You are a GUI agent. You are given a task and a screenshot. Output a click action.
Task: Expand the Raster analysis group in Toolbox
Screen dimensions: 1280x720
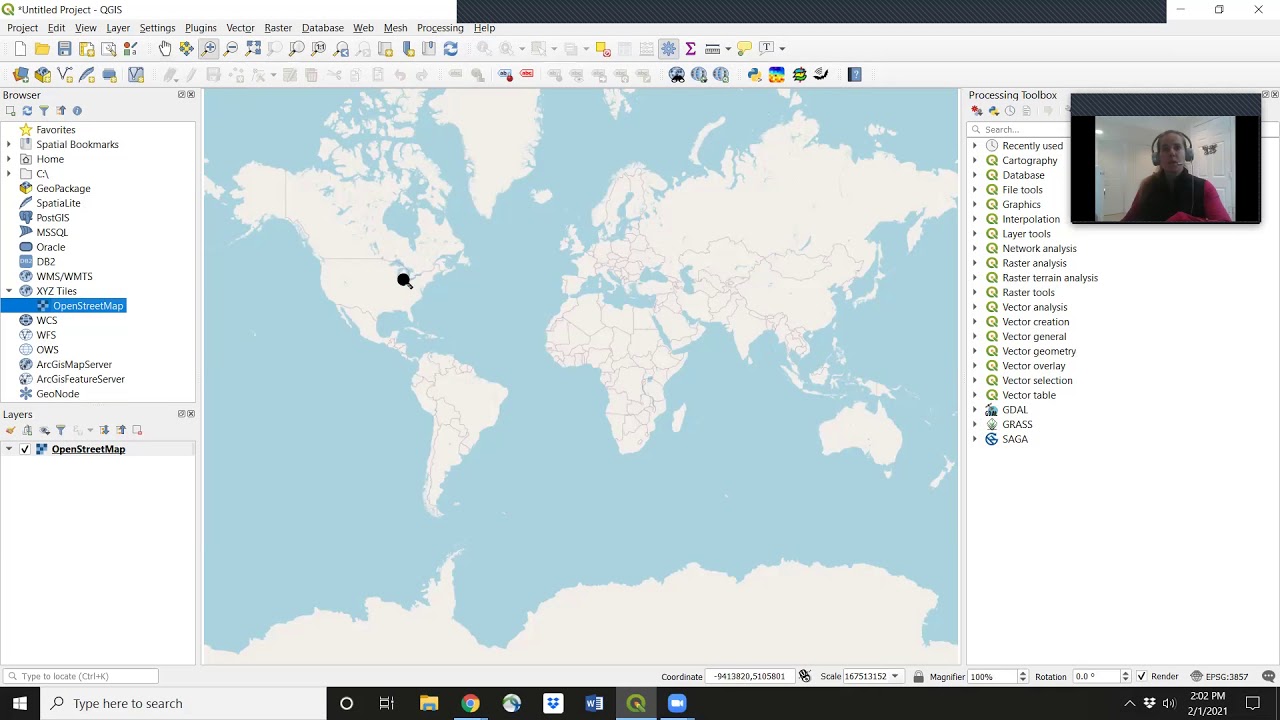[x=975, y=263]
